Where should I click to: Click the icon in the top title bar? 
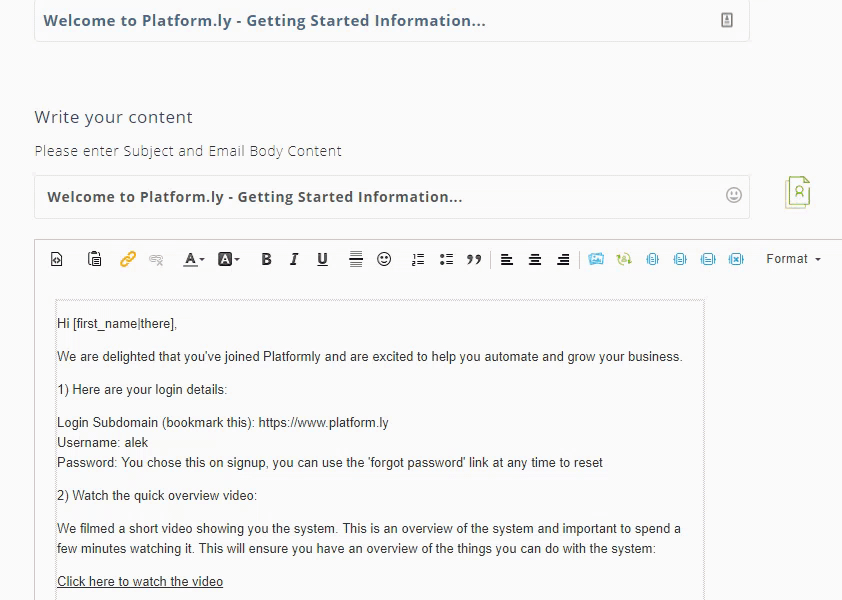(x=727, y=20)
